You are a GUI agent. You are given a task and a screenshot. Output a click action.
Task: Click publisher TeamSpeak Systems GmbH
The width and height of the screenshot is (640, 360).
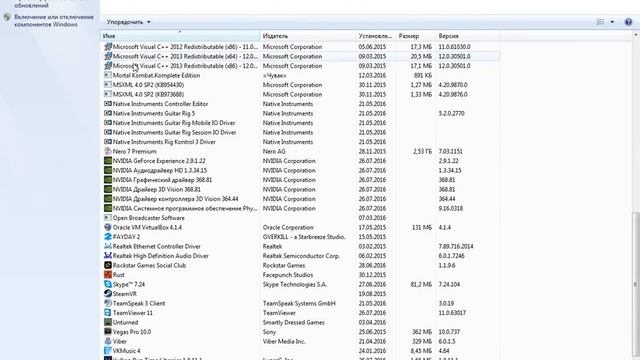click(299, 303)
